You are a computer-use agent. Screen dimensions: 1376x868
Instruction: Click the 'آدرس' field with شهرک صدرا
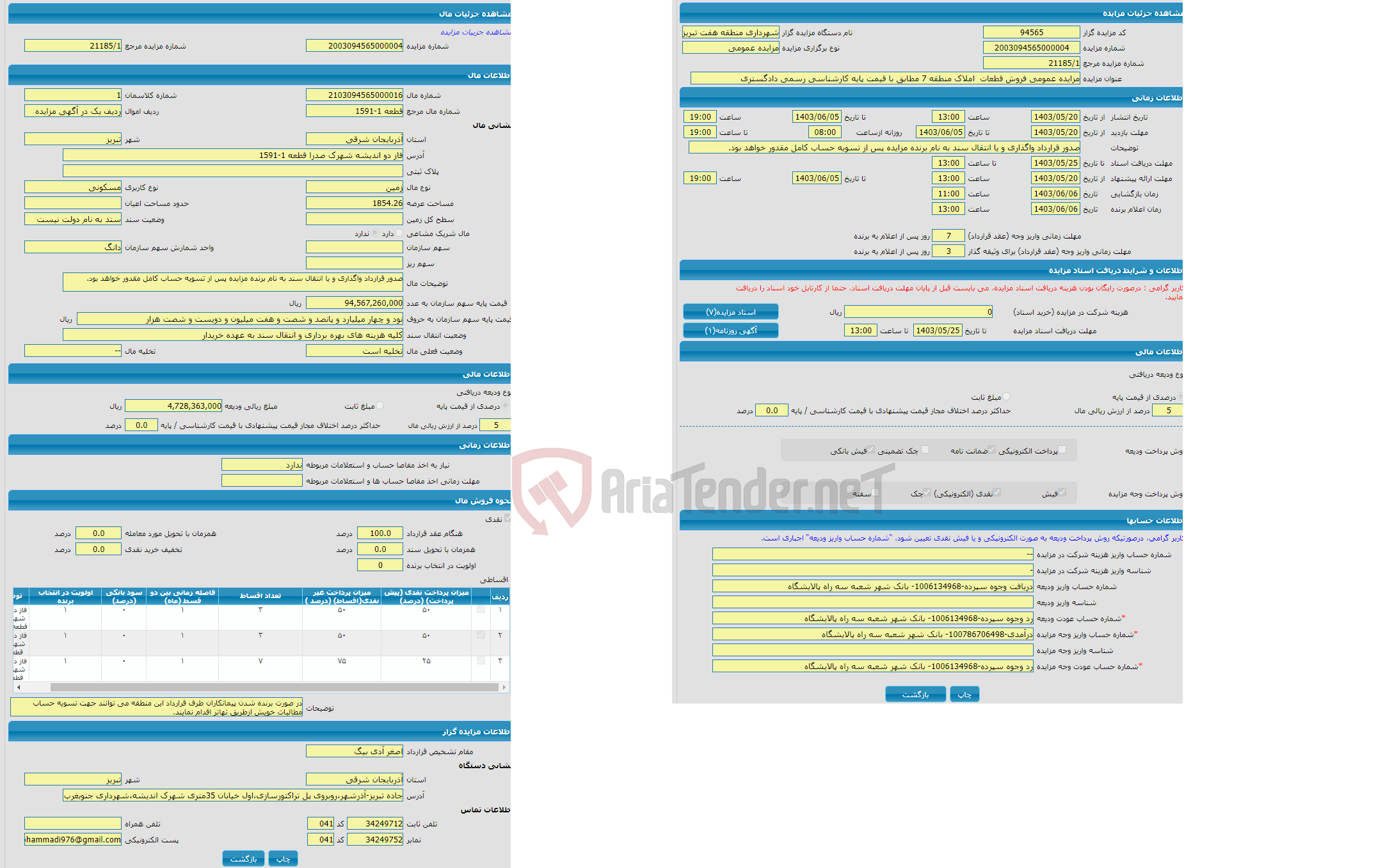(x=233, y=155)
